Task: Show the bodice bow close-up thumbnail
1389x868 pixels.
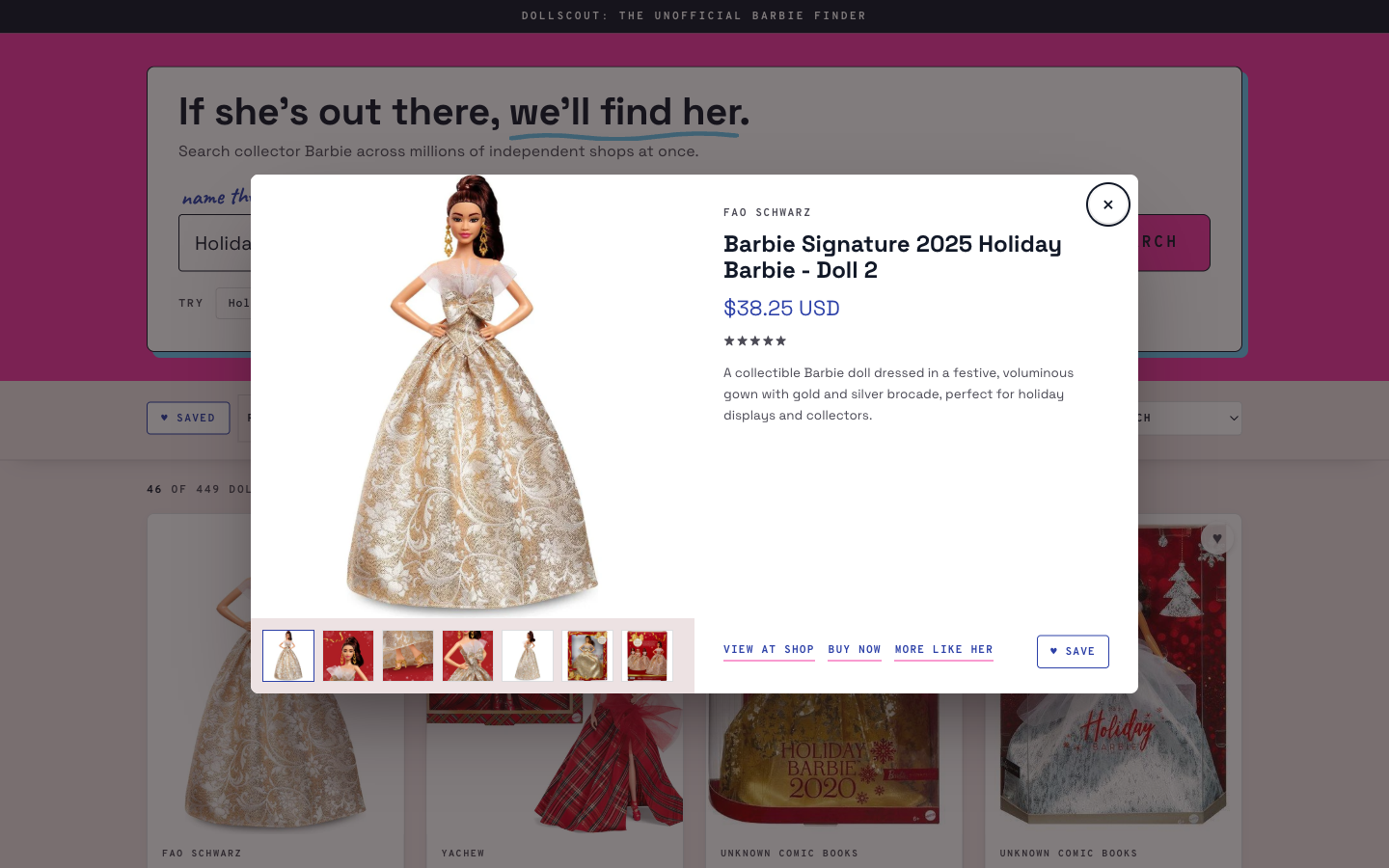Action: (468, 656)
